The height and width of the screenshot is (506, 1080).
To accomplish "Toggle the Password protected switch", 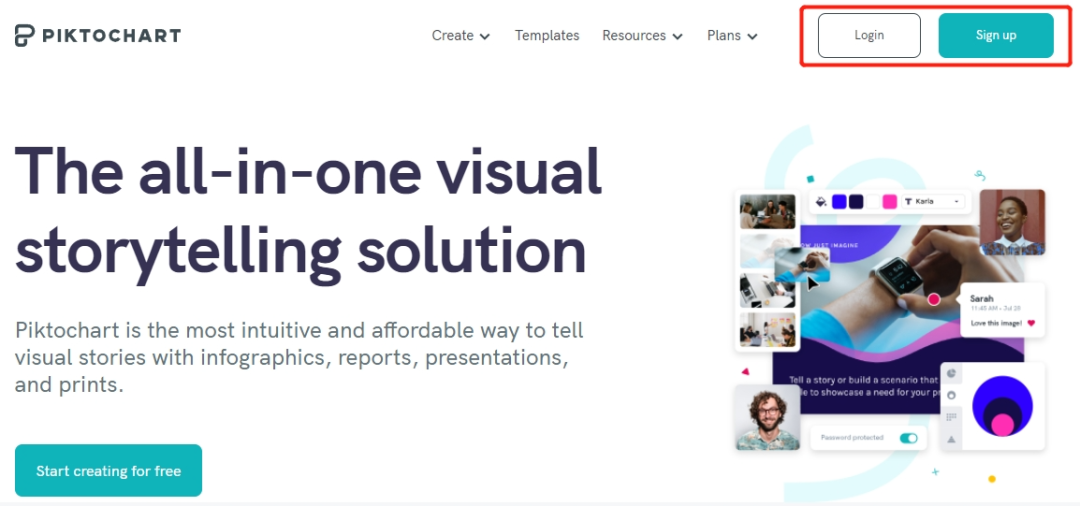I will coord(908,438).
